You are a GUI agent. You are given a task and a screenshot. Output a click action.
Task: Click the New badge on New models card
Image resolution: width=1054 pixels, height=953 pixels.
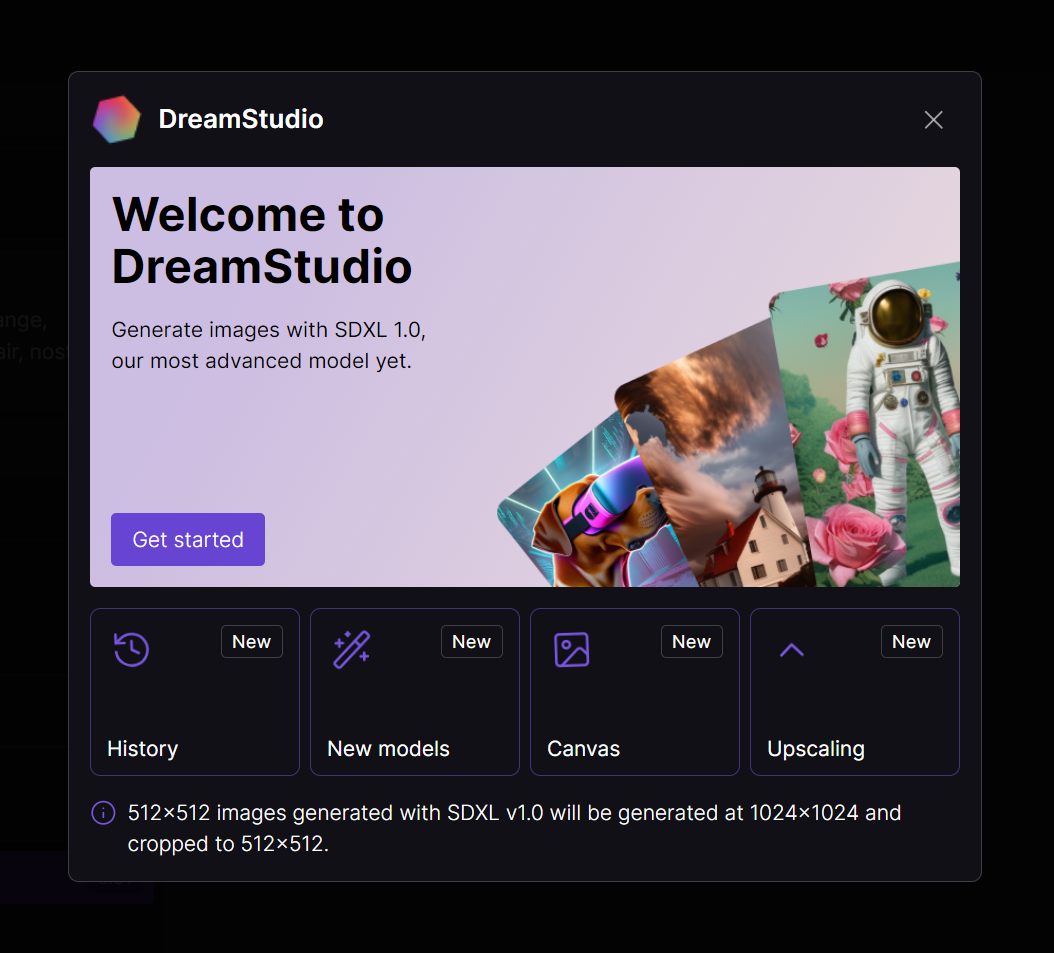471,642
